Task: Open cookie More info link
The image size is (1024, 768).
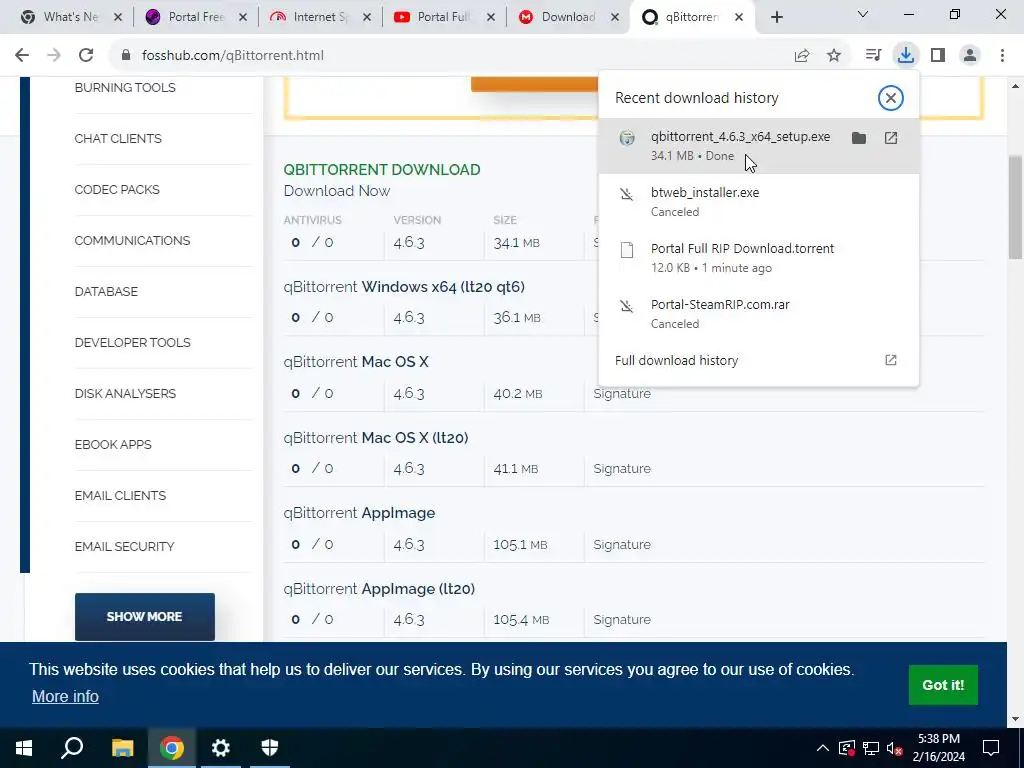Action: point(65,696)
